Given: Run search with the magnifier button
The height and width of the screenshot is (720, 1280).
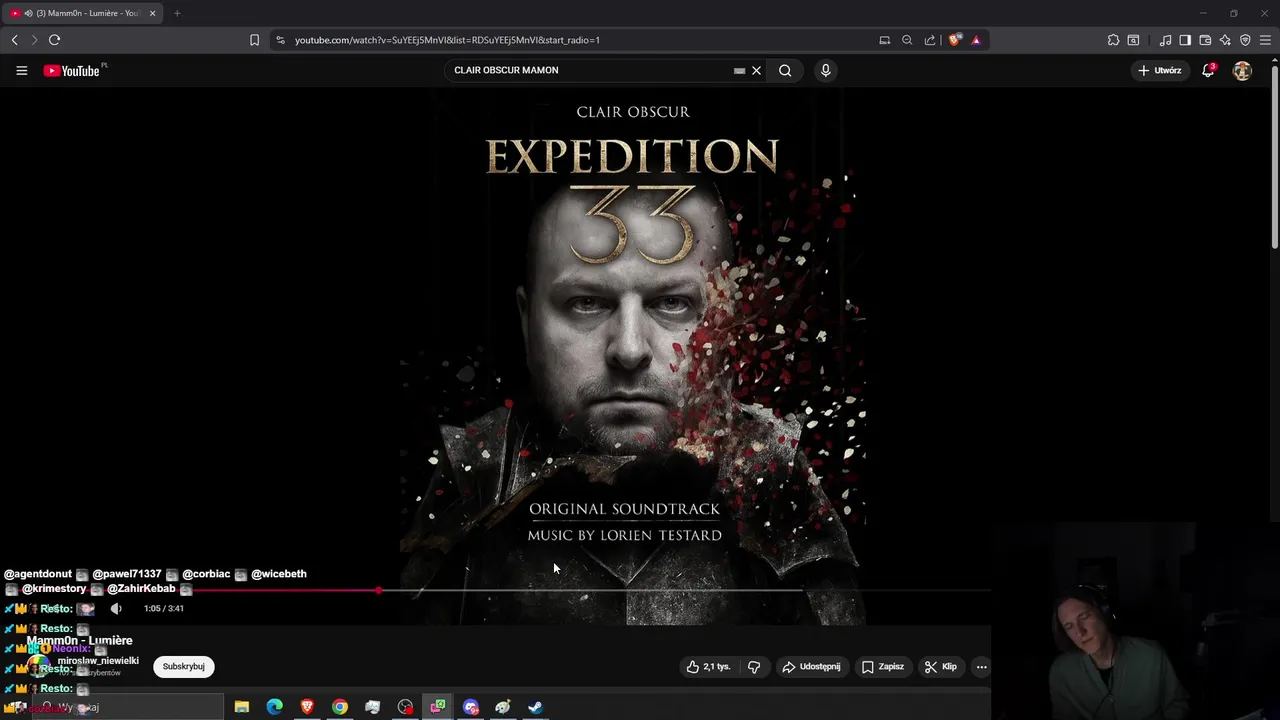Looking at the screenshot, I should (785, 71).
